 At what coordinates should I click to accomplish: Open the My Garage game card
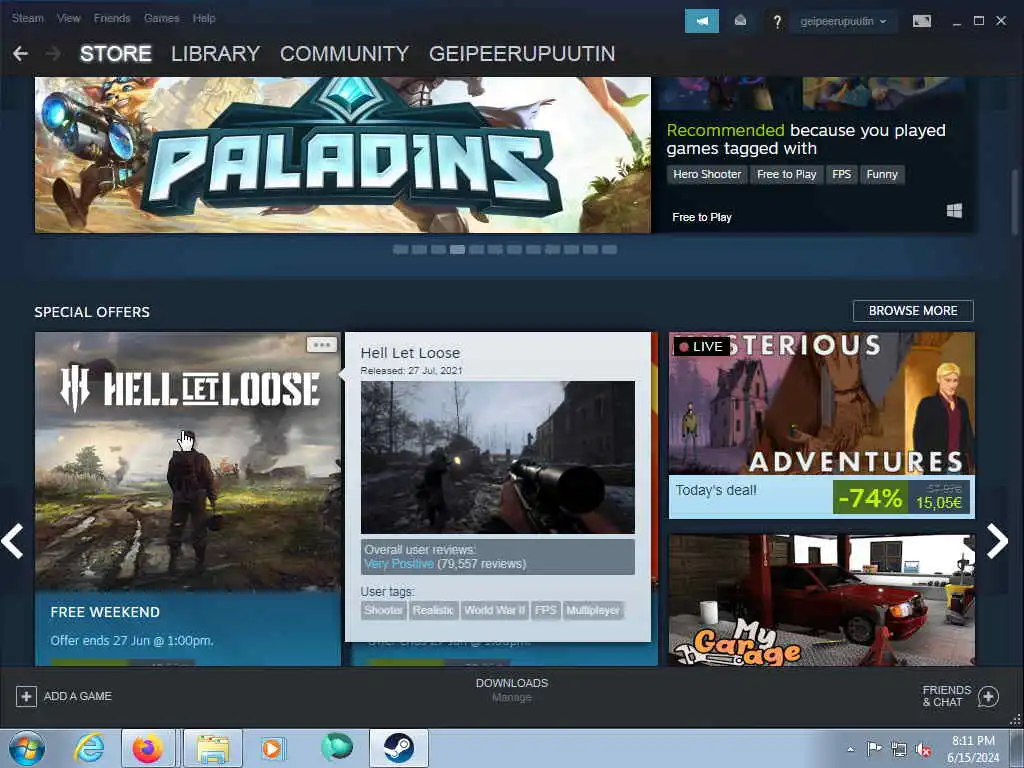tap(822, 600)
